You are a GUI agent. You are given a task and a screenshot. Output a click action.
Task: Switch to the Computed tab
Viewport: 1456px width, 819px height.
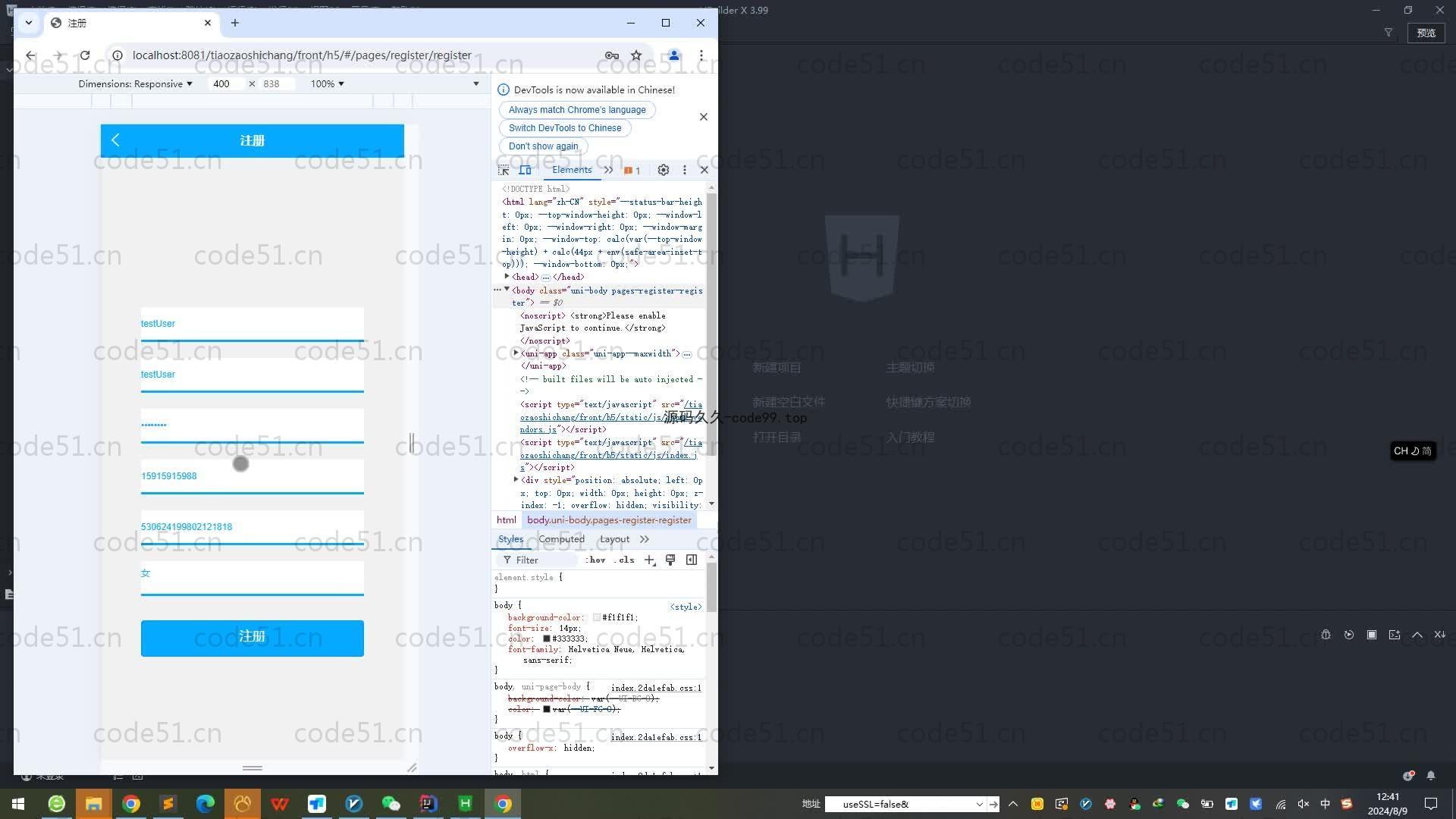click(561, 539)
